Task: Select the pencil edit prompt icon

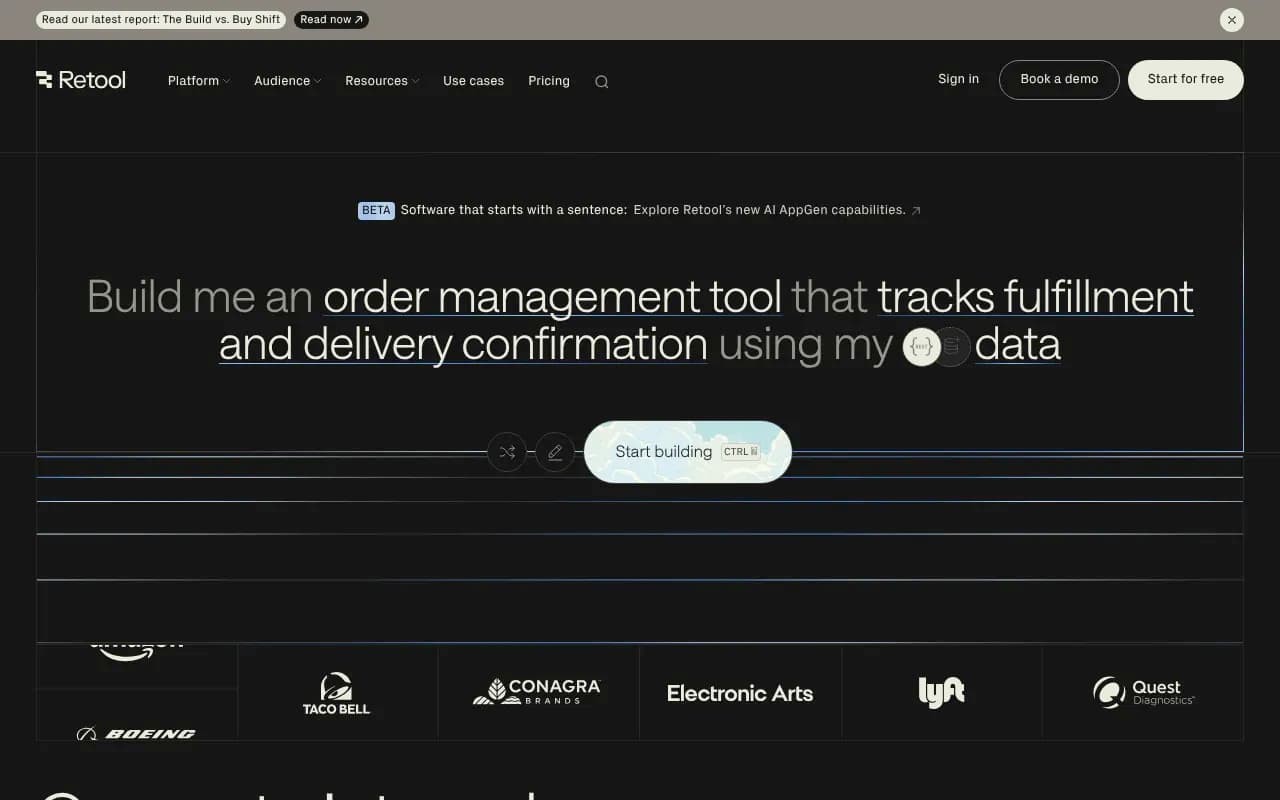Action: 555,452
